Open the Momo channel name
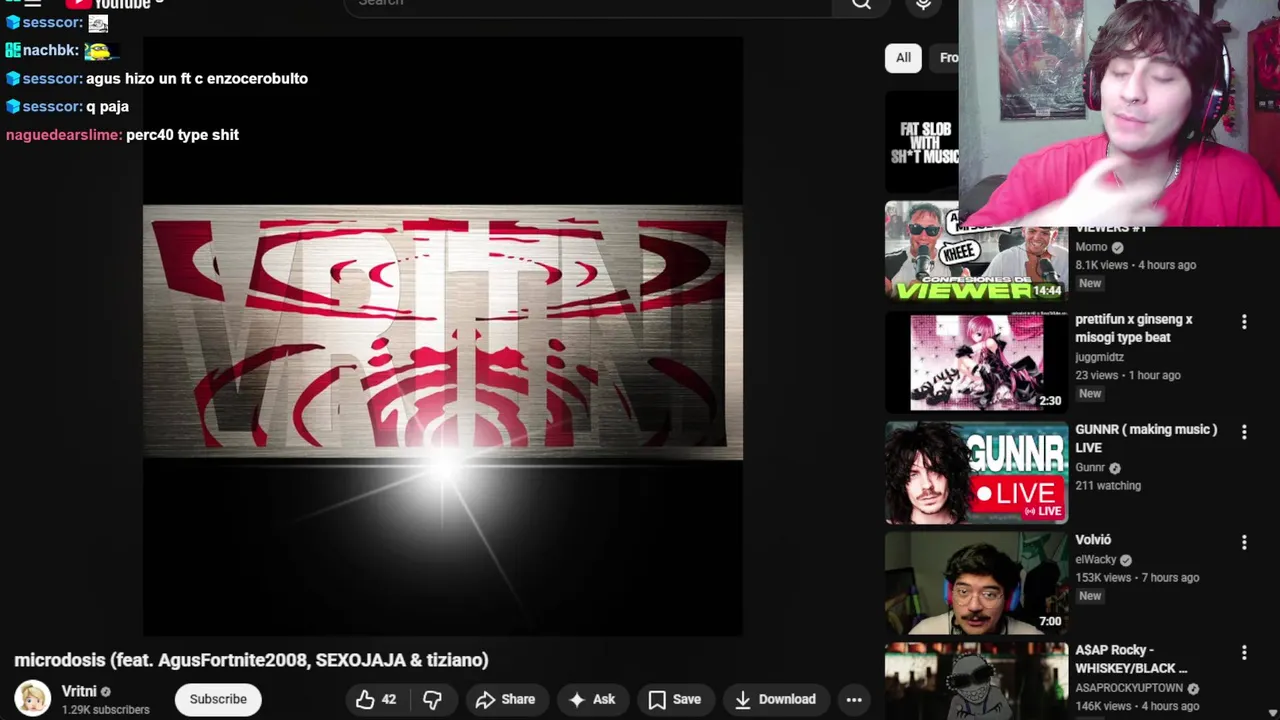Viewport: 1280px width, 720px height. (x=1091, y=247)
